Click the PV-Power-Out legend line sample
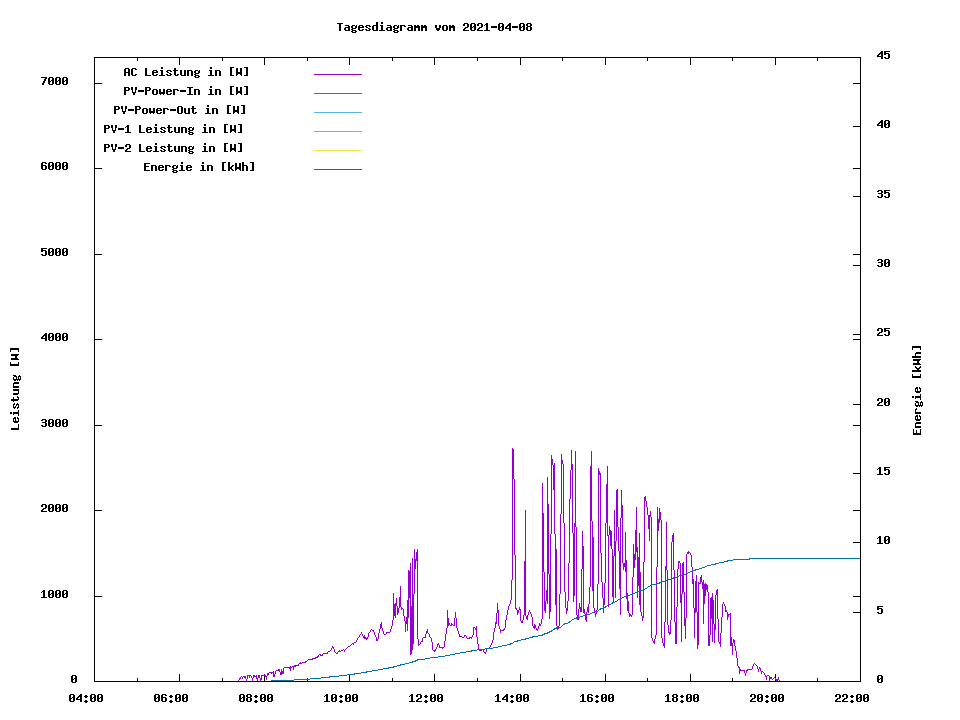 (337, 112)
